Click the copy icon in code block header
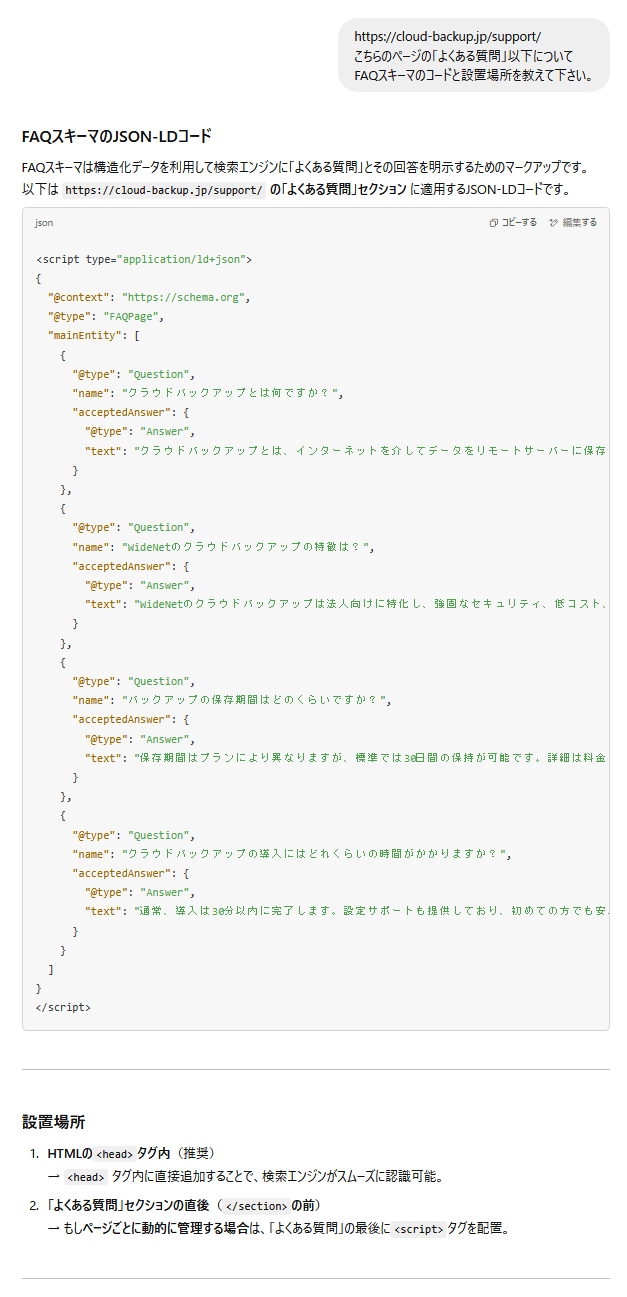The image size is (627, 1297). point(494,222)
